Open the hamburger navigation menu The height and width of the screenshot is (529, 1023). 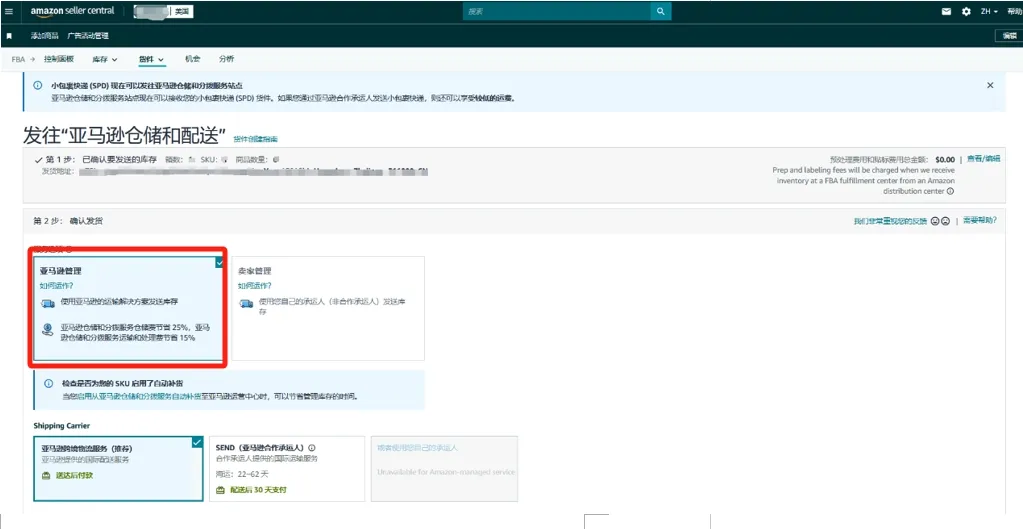tap(8, 12)
